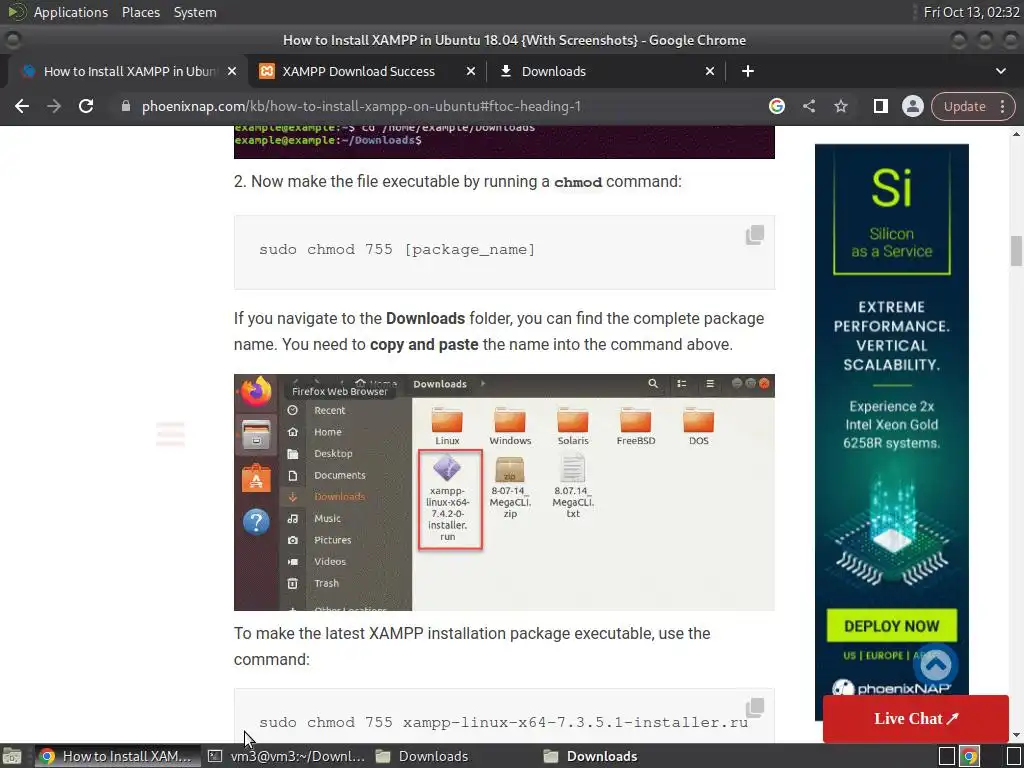The height and width of the screenshot is (768, 1024).
Task: Click the Chrome icon in workspace switcher
Action: 969,756
